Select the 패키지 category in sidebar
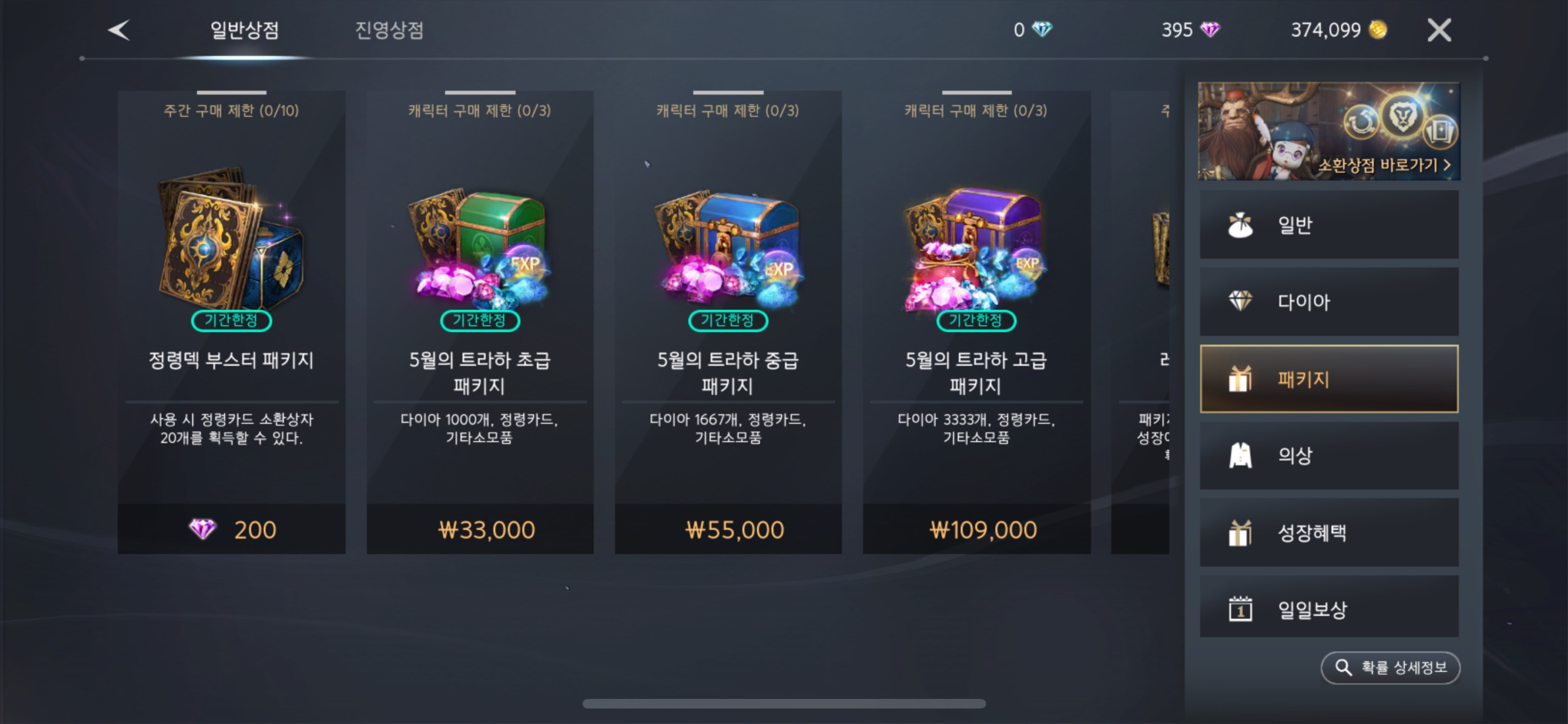 click(1329, 378)
